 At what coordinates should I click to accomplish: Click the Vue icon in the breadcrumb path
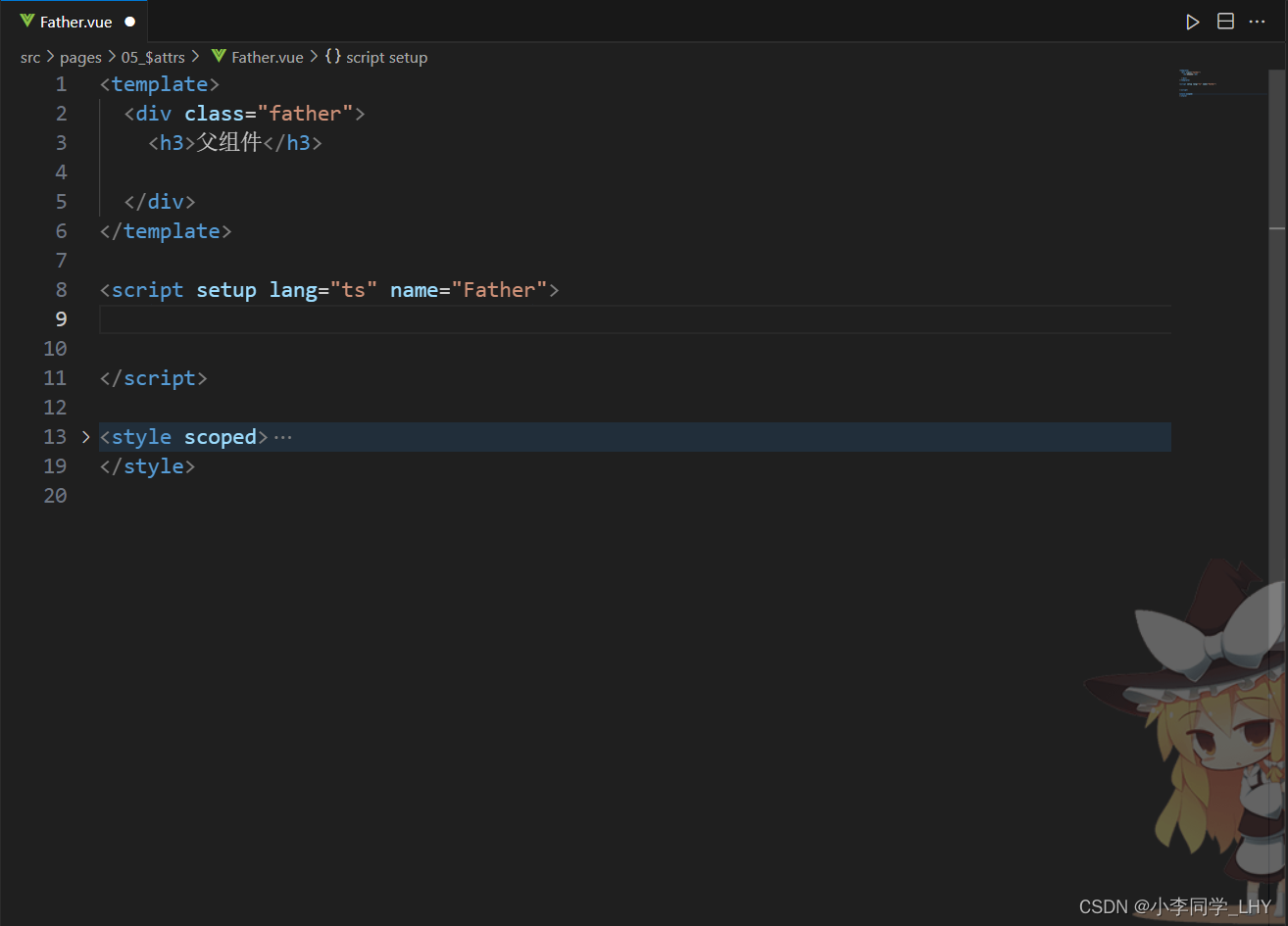(219, 57)
